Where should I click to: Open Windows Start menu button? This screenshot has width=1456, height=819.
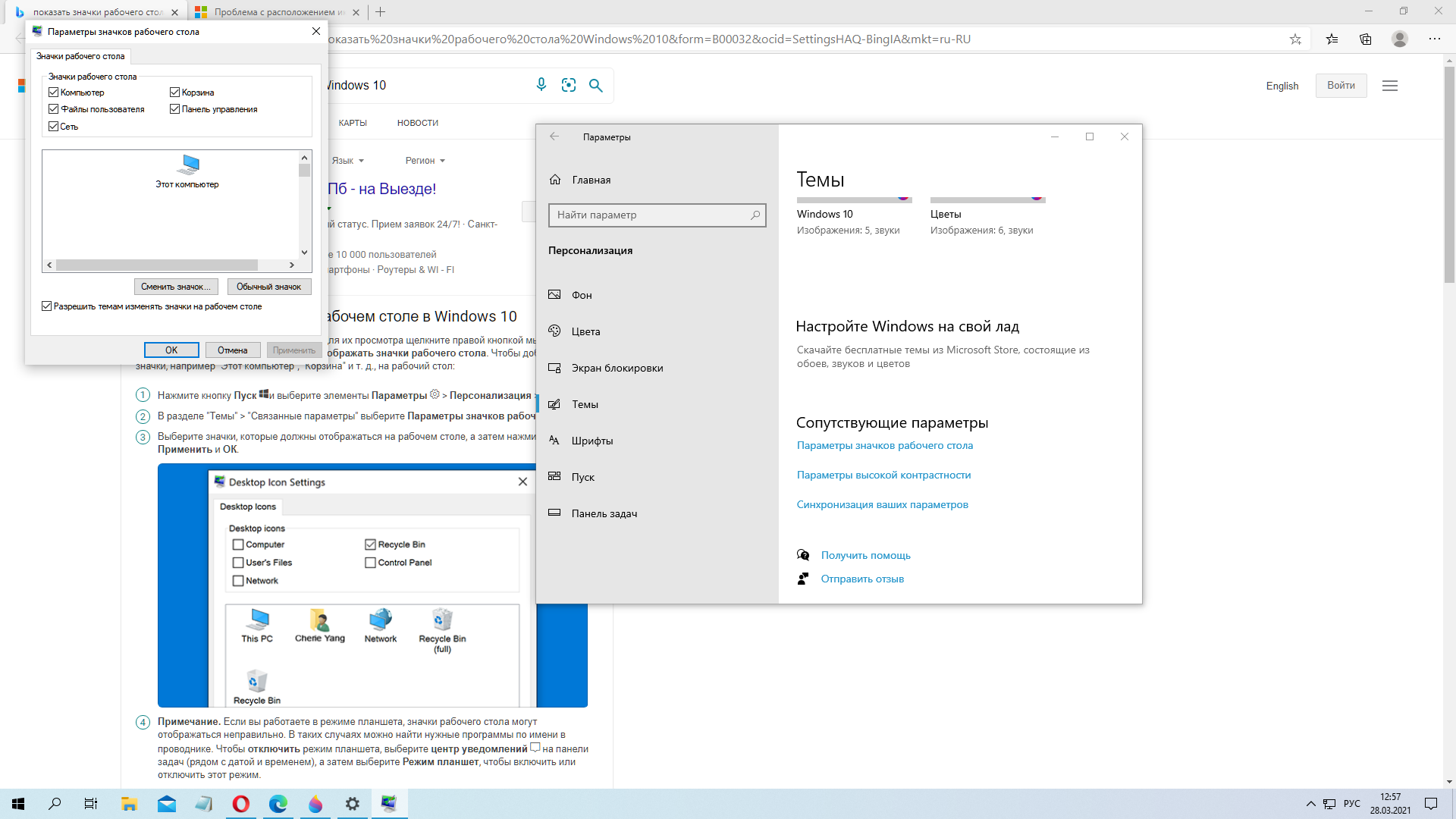[x=18, y=804]
